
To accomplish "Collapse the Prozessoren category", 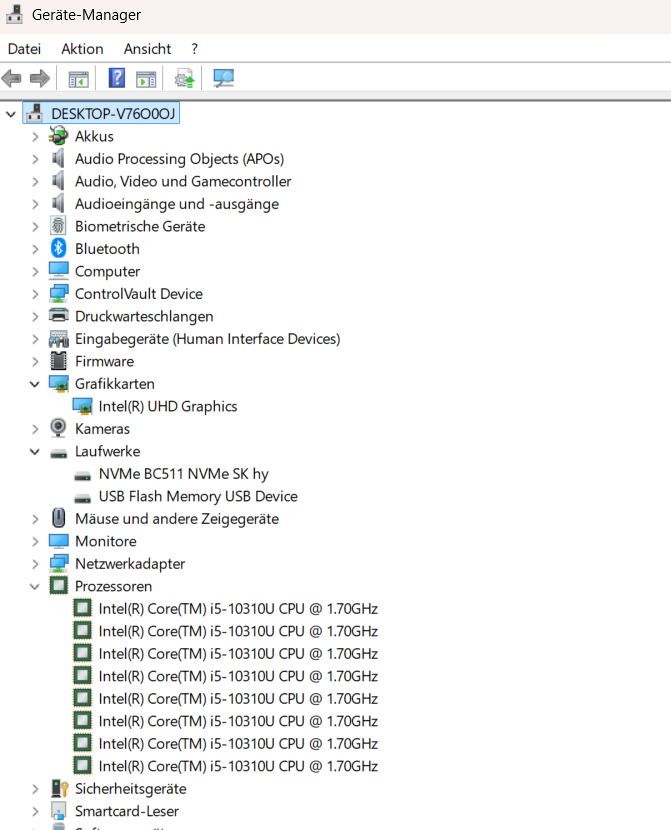I will (x=35, y=587).
